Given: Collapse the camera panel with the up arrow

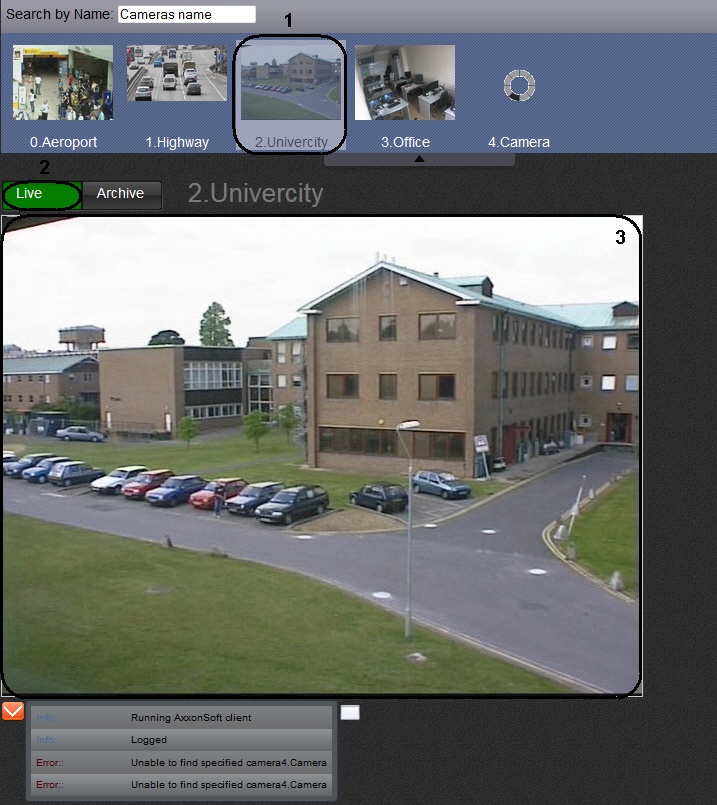Looking at the screenshot, I should point(419,158).
